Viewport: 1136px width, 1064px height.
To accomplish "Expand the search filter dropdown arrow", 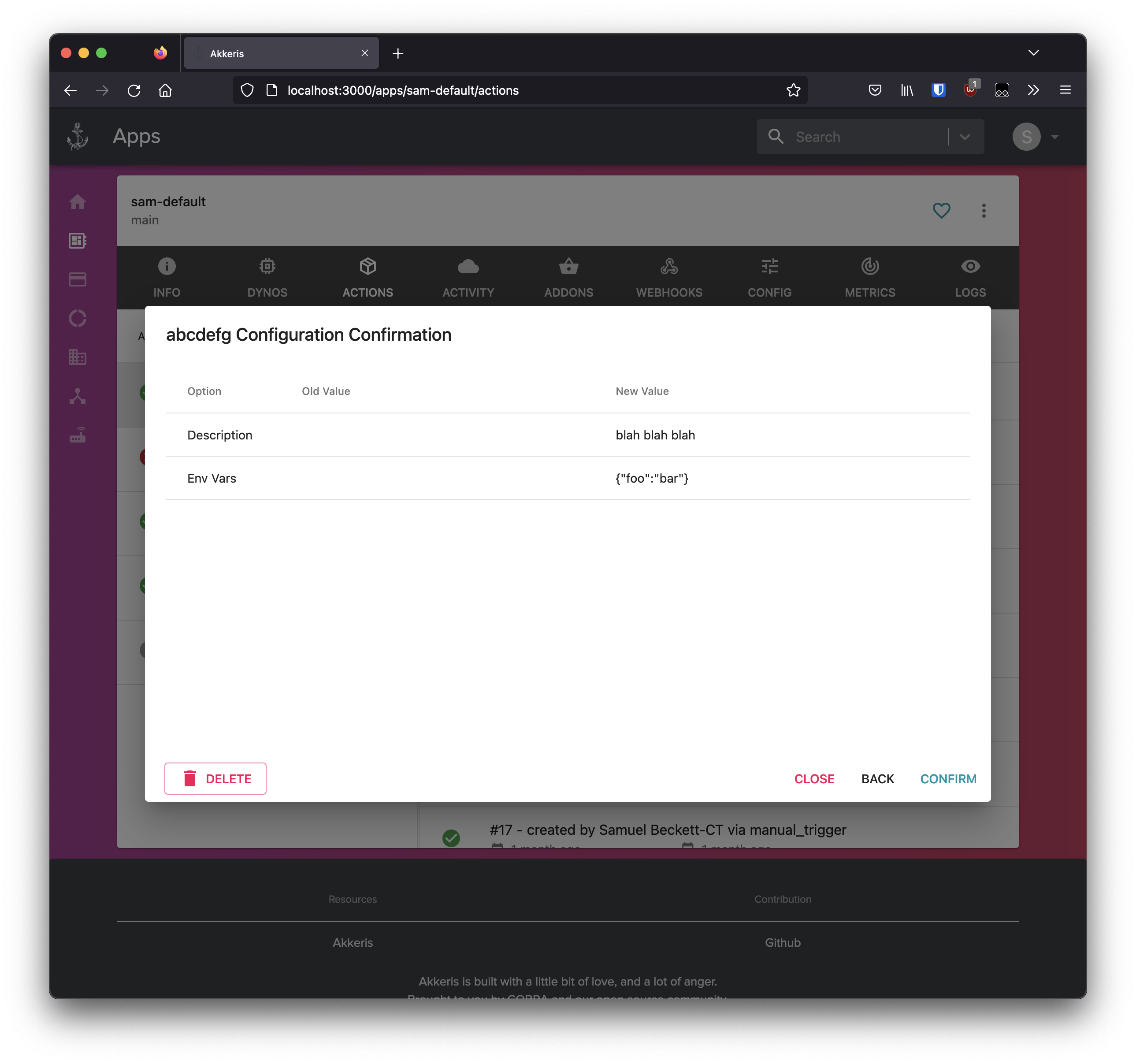I will pos(965,137).
